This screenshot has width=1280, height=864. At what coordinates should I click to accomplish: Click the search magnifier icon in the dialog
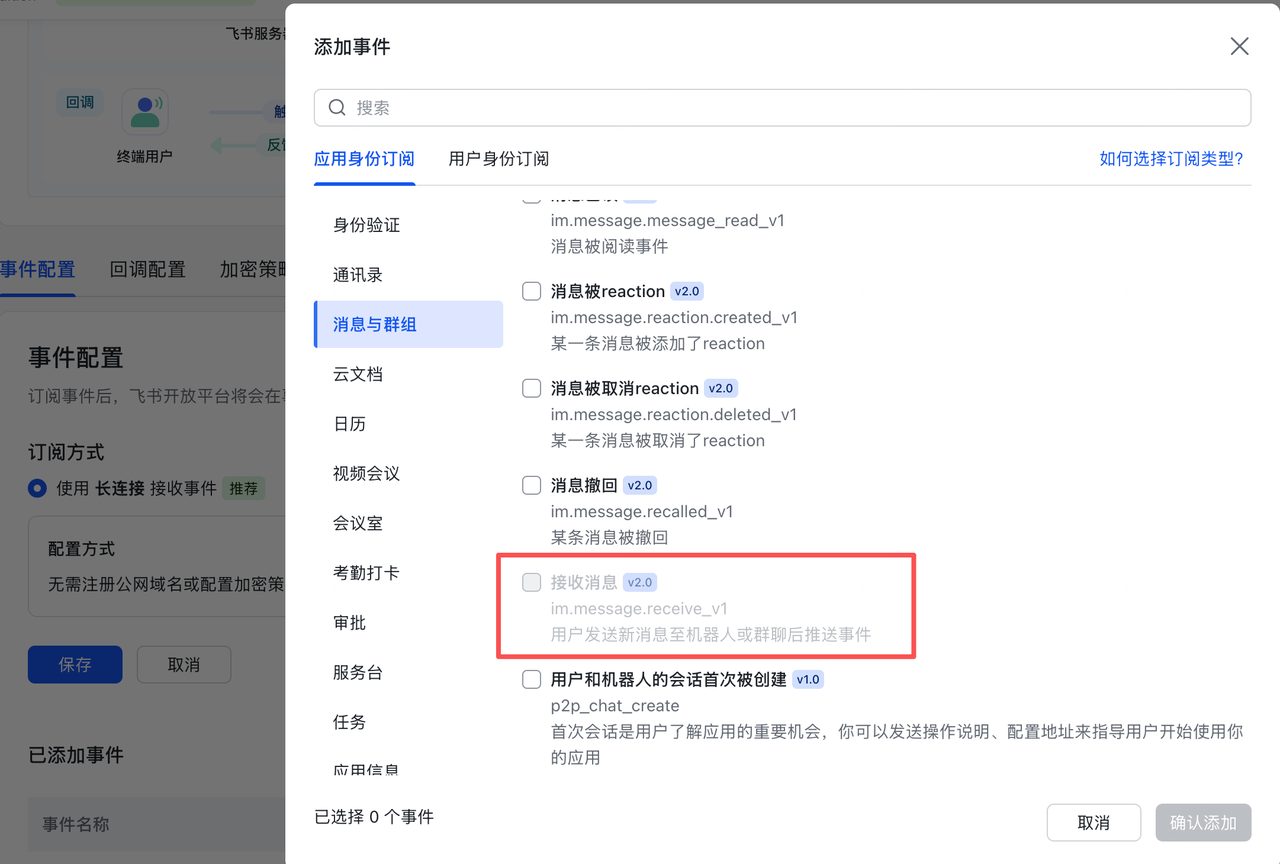point(337,107)
